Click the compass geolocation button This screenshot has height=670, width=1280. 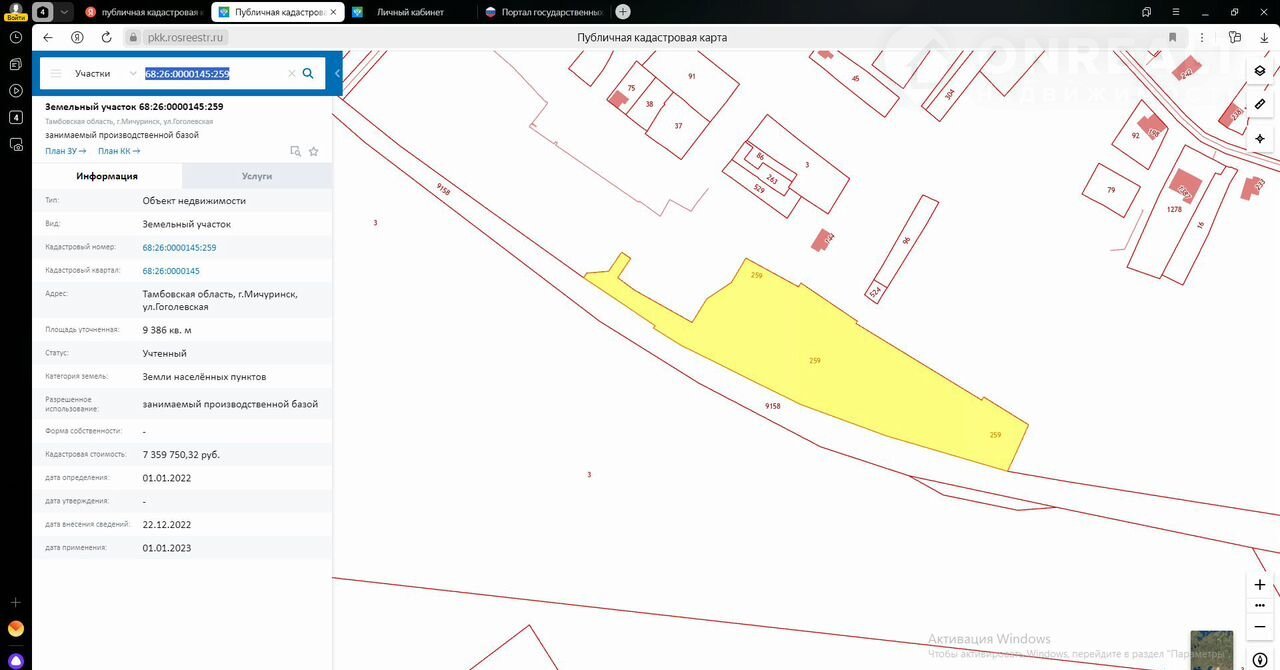click(1260, 138)
